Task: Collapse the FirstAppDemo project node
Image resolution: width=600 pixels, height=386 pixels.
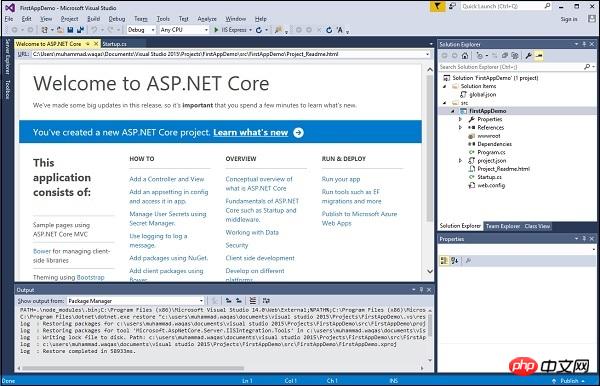Action: 453,111
